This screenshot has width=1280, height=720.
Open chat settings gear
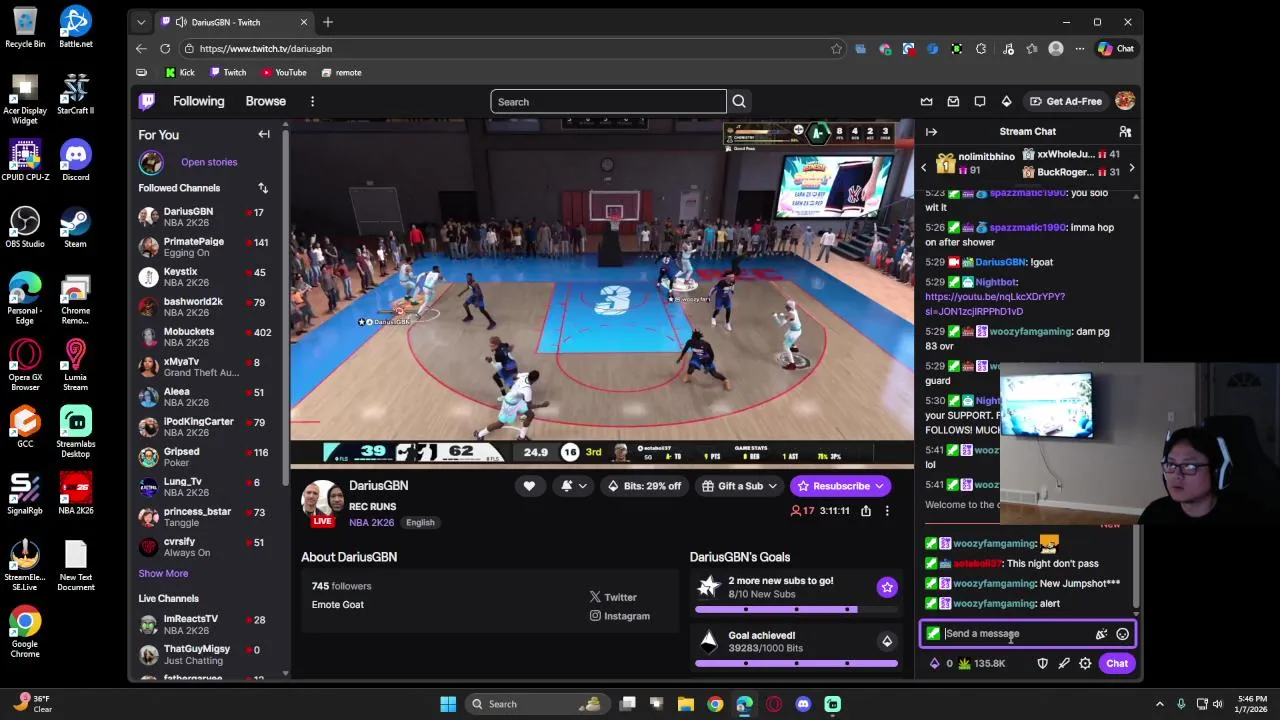[1085, 663]
